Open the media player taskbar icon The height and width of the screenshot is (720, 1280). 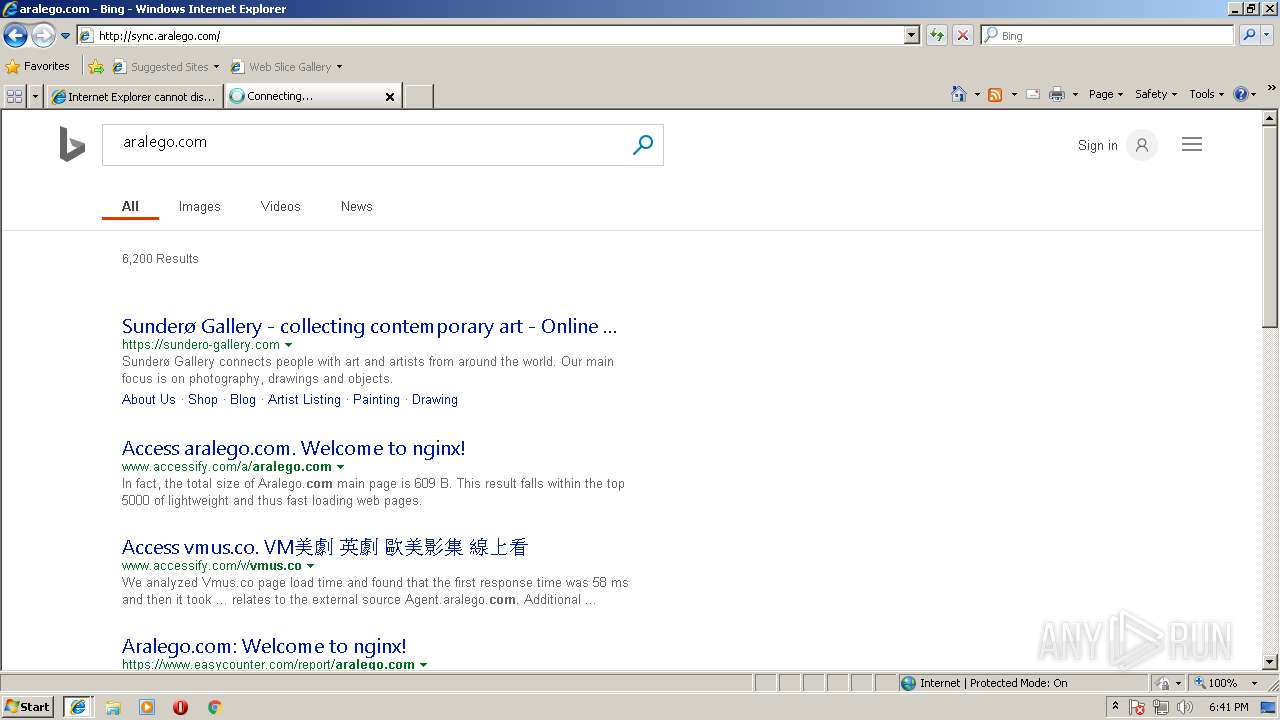[147, 707]
